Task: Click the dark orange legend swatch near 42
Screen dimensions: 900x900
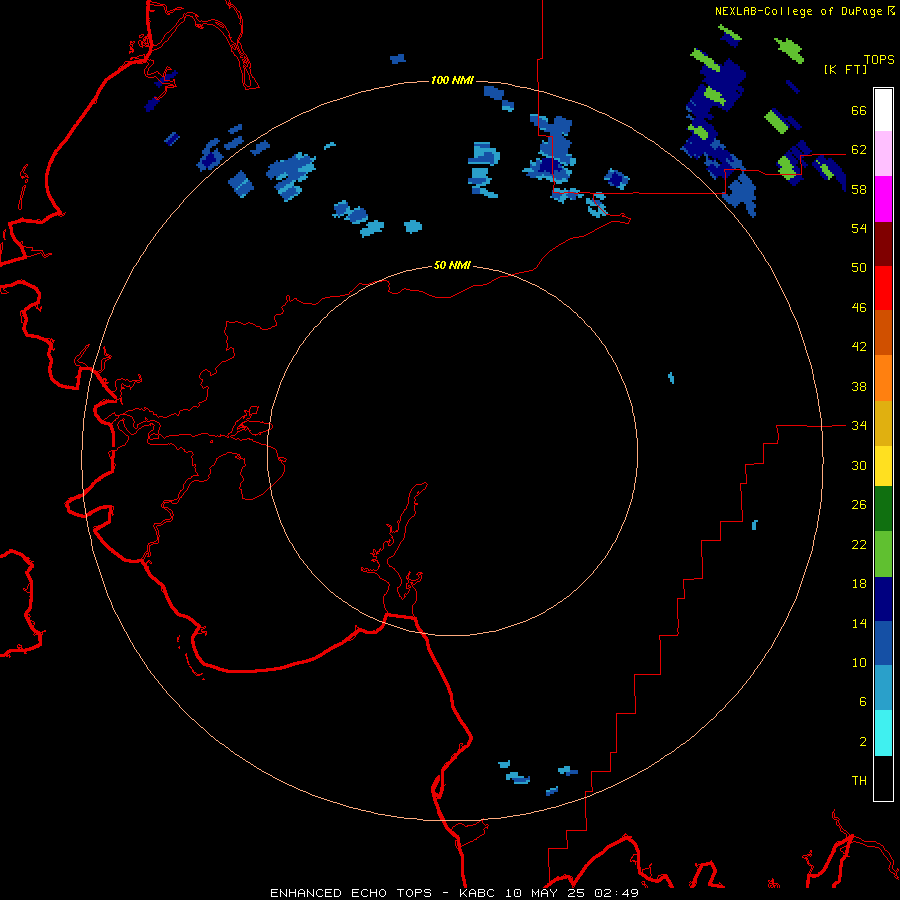Action: [883, 333]
